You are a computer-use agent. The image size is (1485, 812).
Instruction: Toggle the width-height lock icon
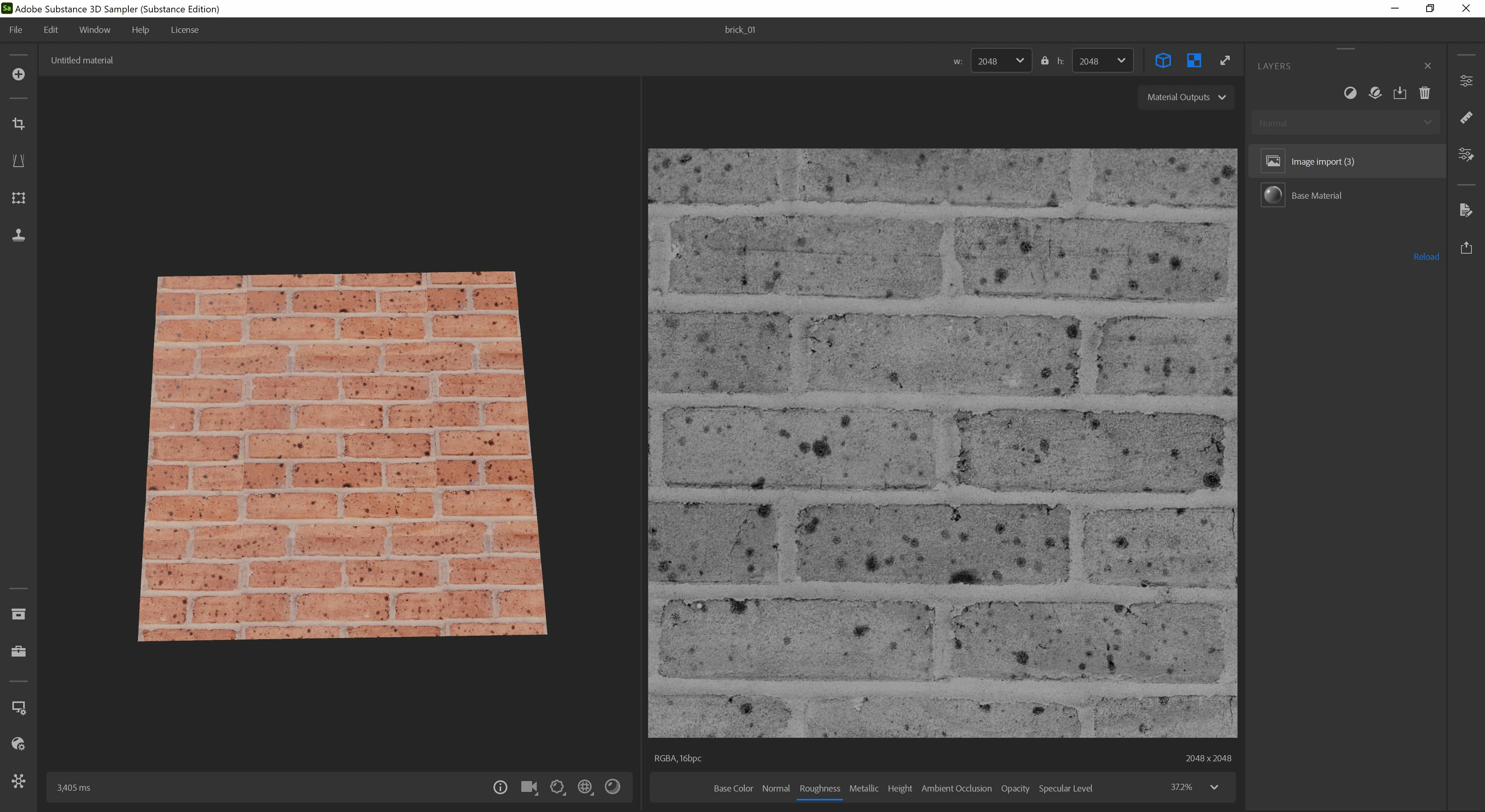point(1045,60)
